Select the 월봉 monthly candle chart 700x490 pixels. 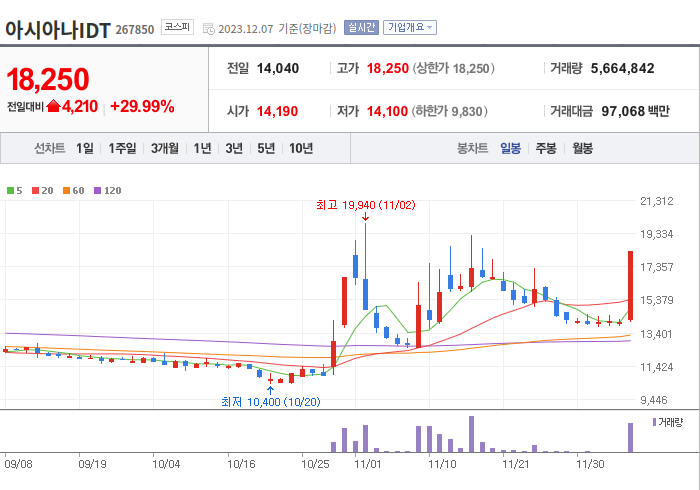pyautogui.click(x=583, y=148)
